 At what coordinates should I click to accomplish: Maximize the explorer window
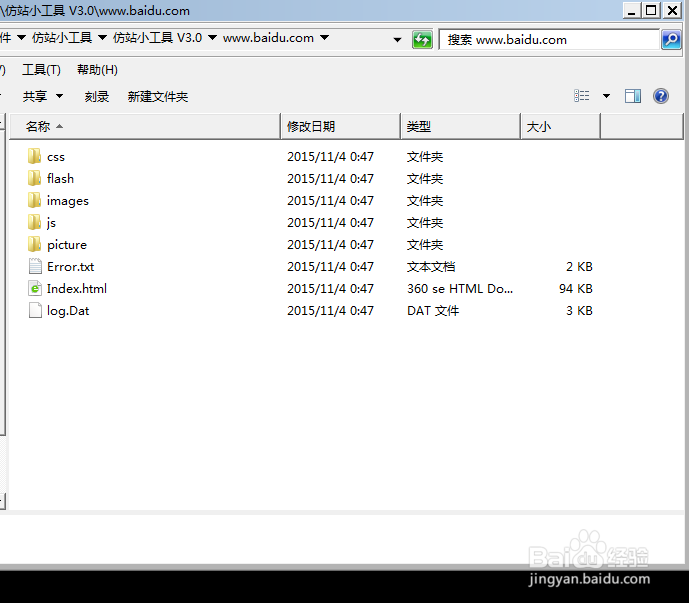point(651,10)
